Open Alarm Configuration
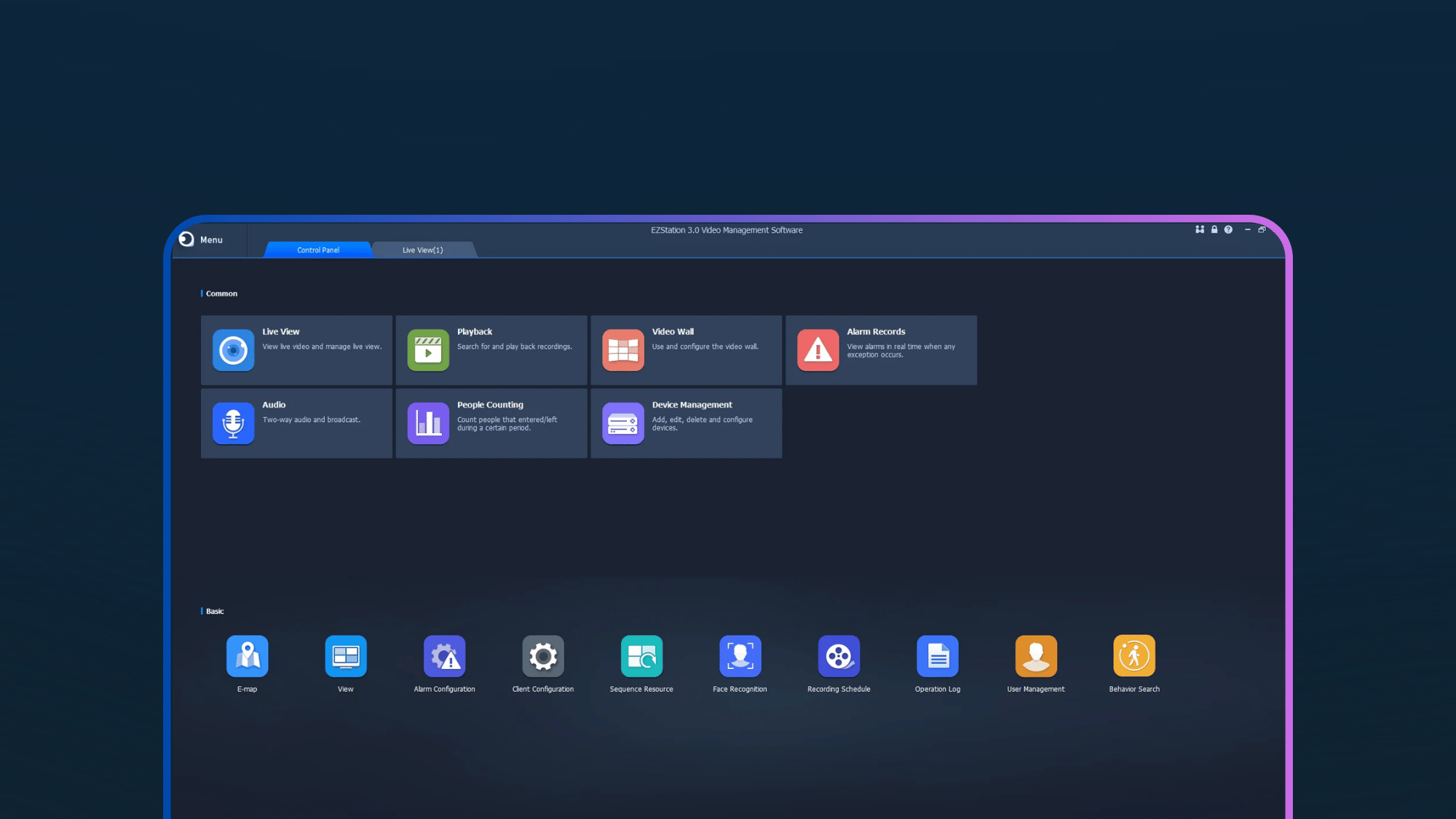The height and width of the screenshot is (819, 1456). 444,655
